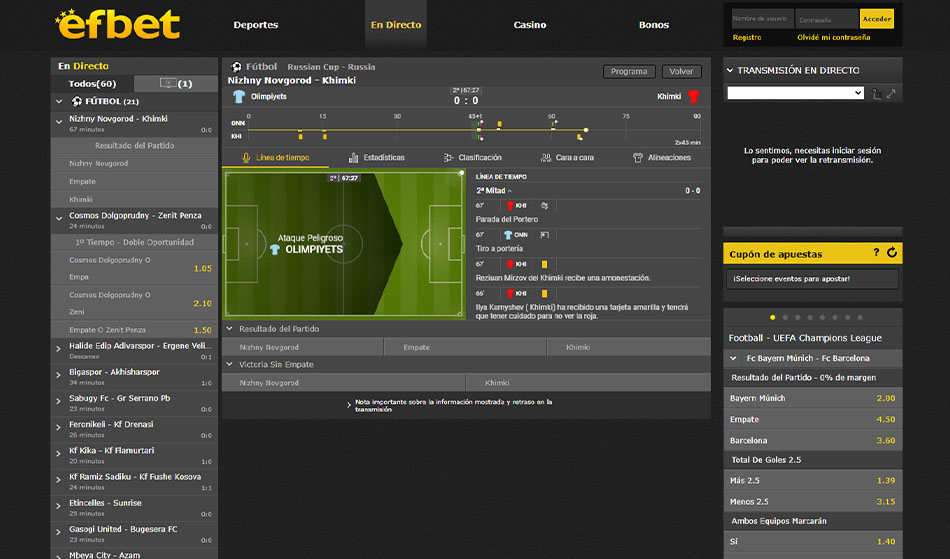This screenshot has height=559, width=950.
Task: Click the blue ONN jersey in timeline list
Action: click(x=508, y=235)
